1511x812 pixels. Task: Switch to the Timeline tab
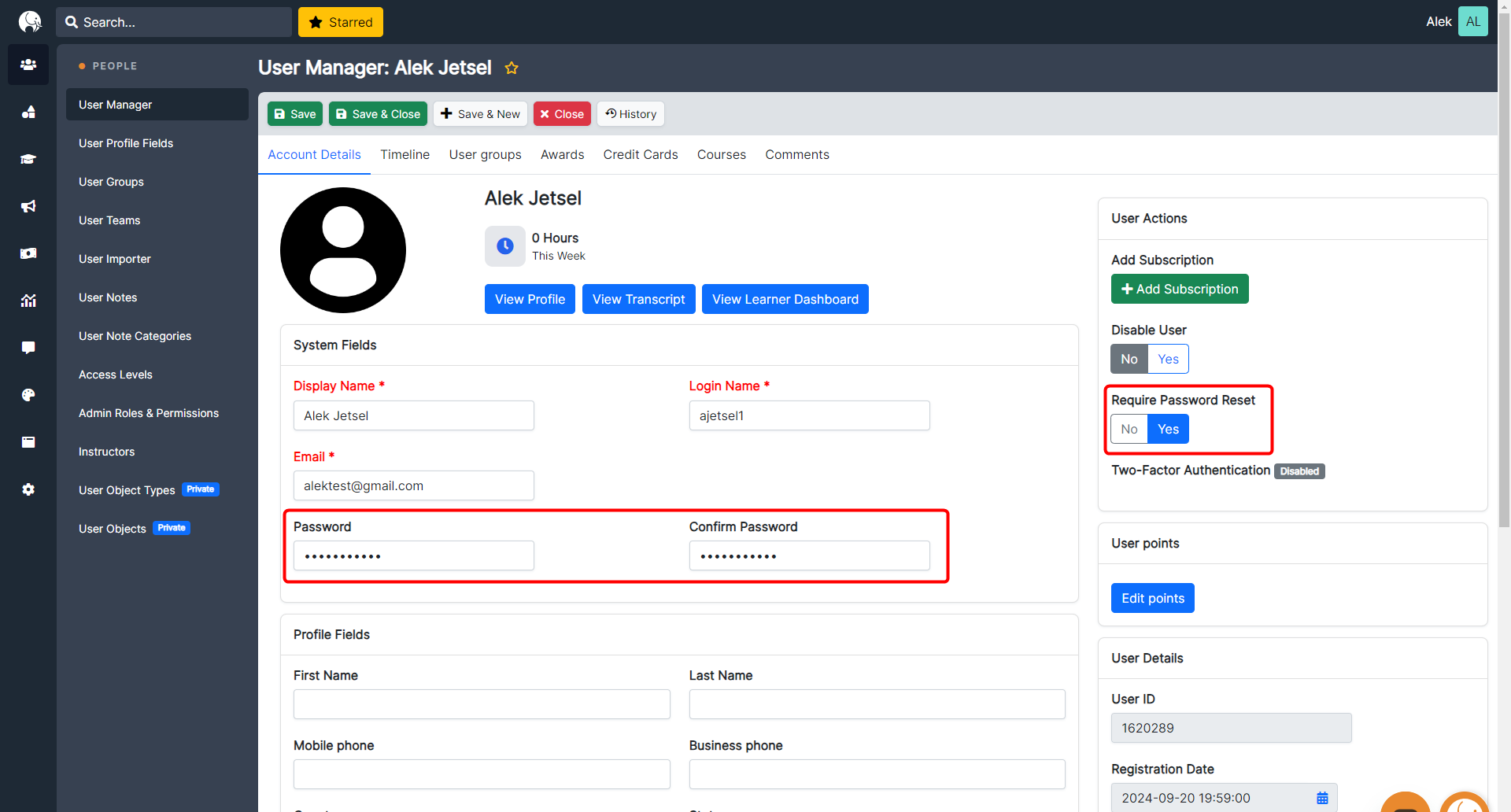click(x=405, y=154)
